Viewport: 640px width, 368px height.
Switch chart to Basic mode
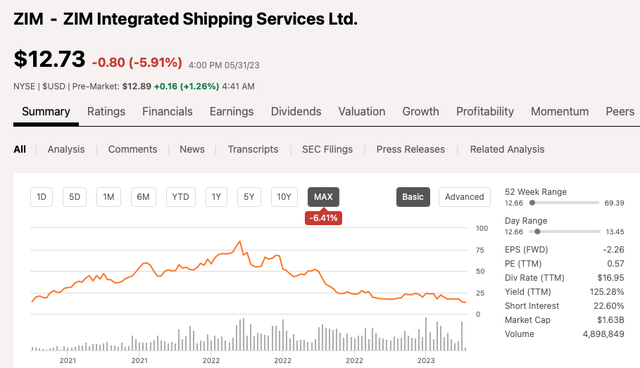(413, 197)
